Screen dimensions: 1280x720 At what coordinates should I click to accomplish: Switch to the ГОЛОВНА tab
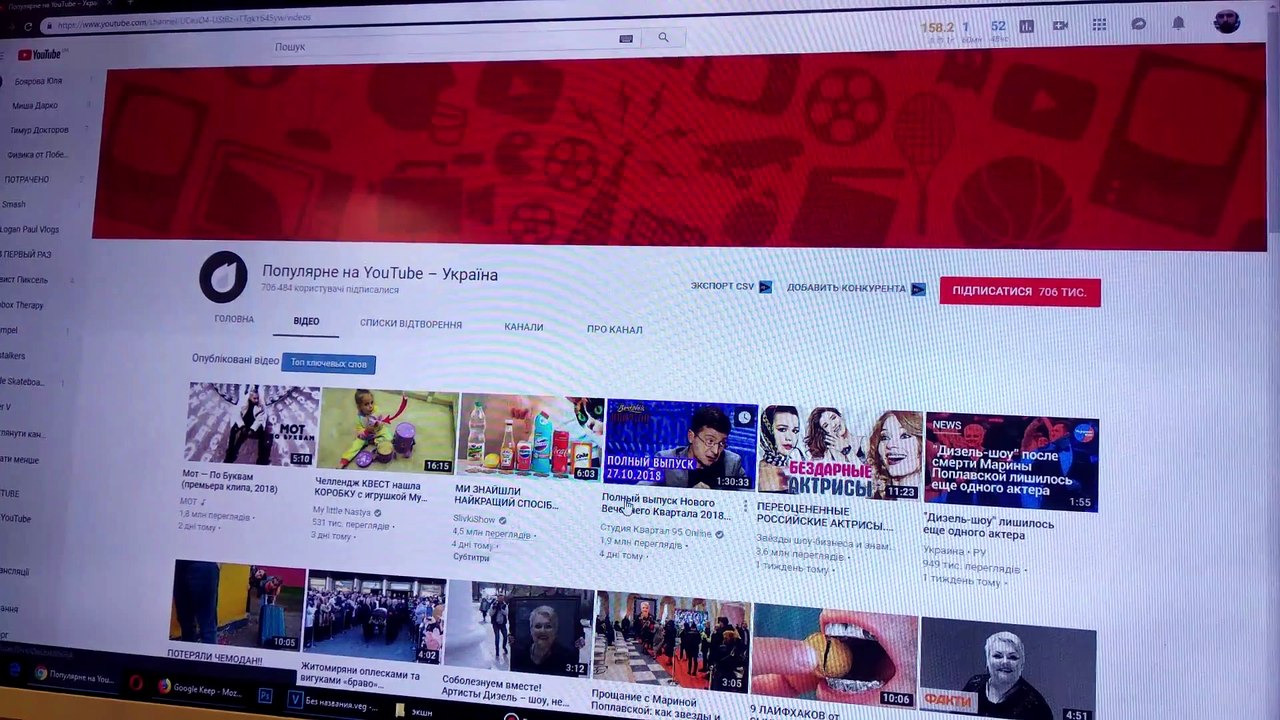click(x=234, y=320)
